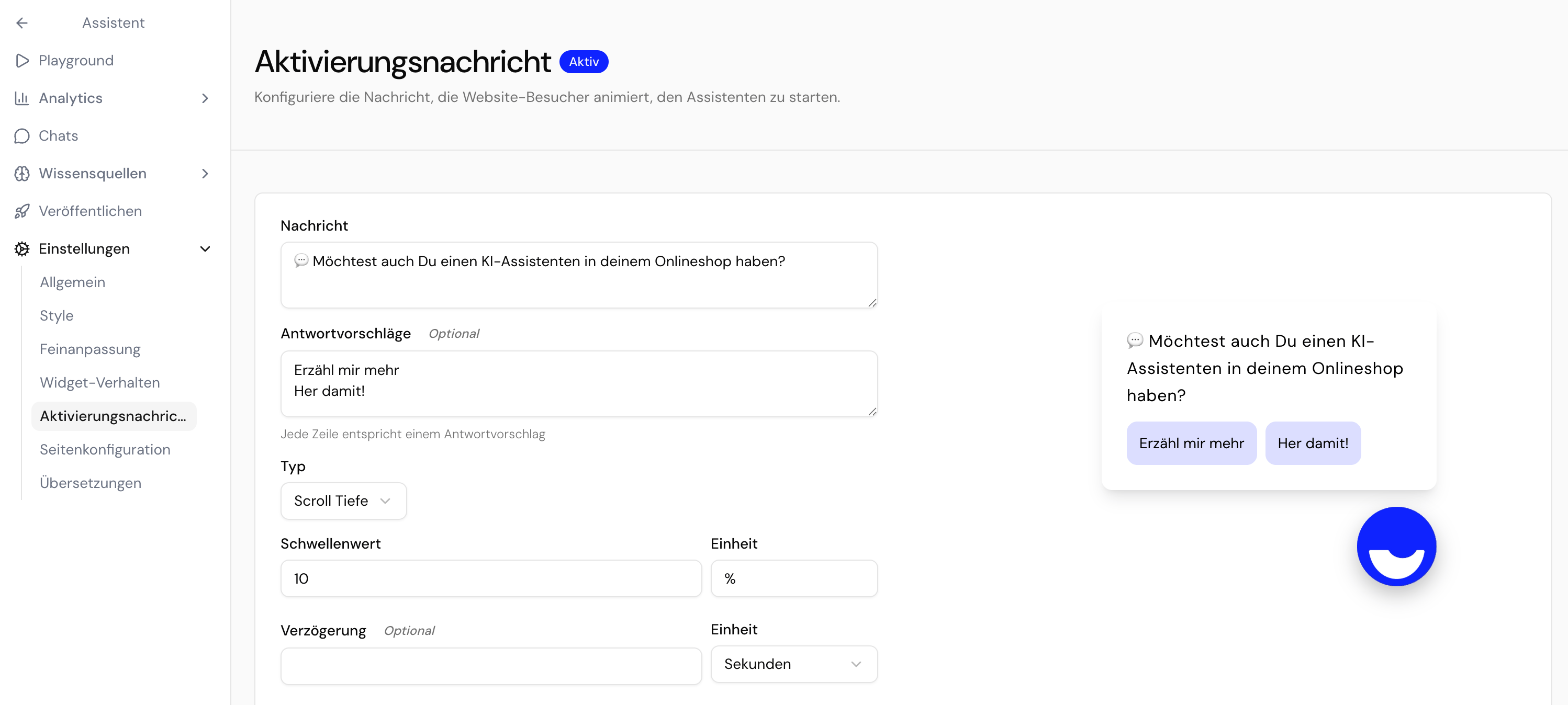Click the preview message bubble text
1568x705 pixels.
[1264, 368]
